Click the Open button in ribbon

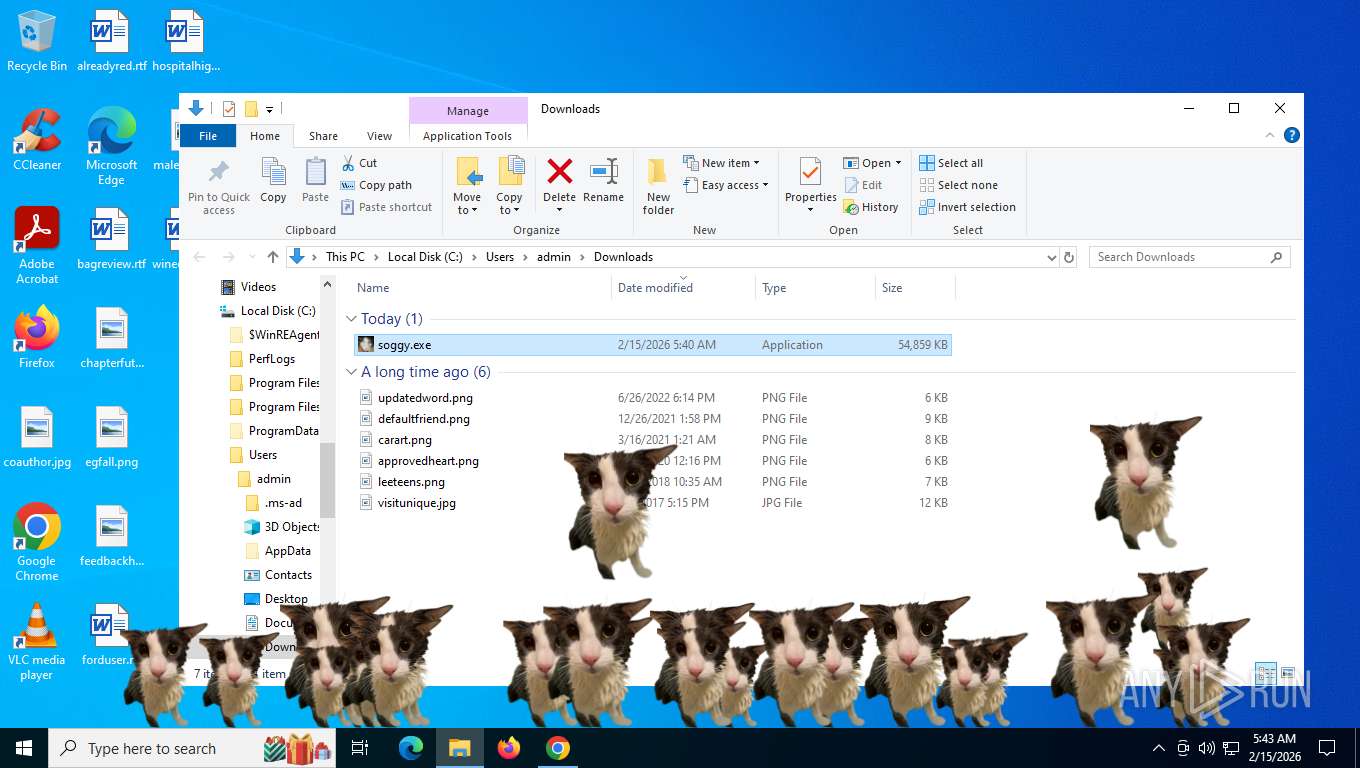[872, 163]
